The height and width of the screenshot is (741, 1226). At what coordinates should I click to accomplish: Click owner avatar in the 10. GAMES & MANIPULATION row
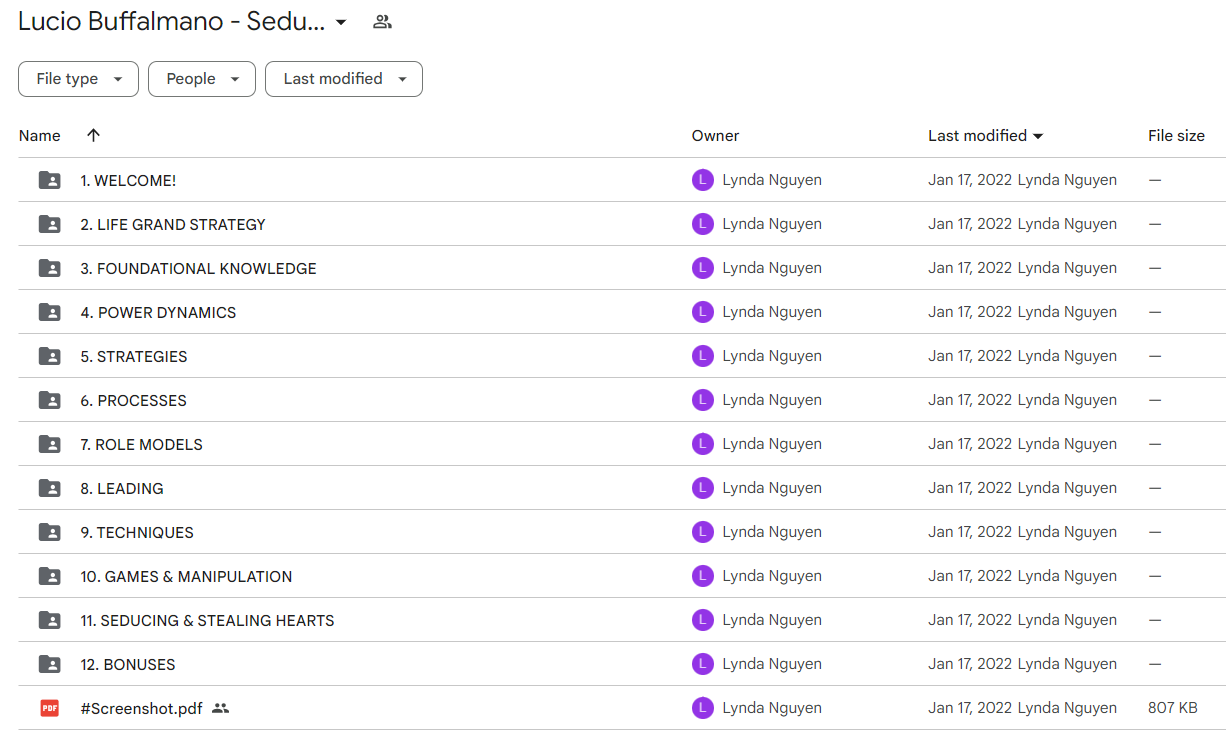pos(703,576)
